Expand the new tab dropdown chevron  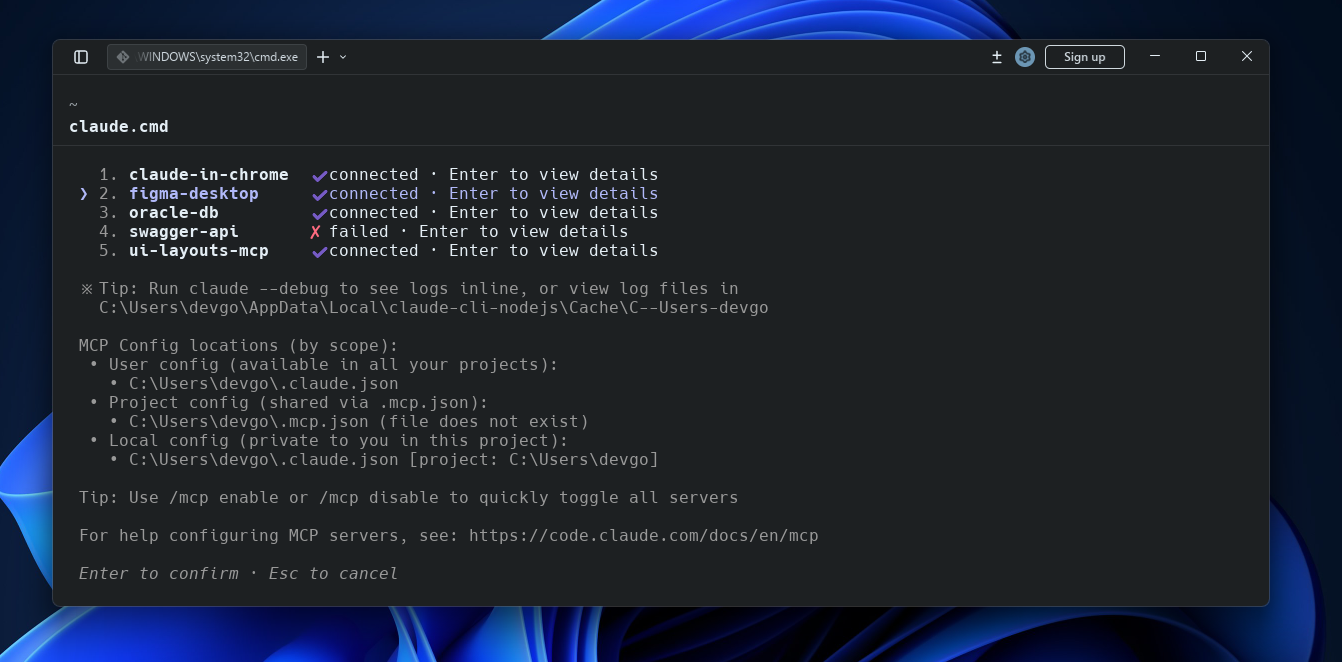coord(343,57)
